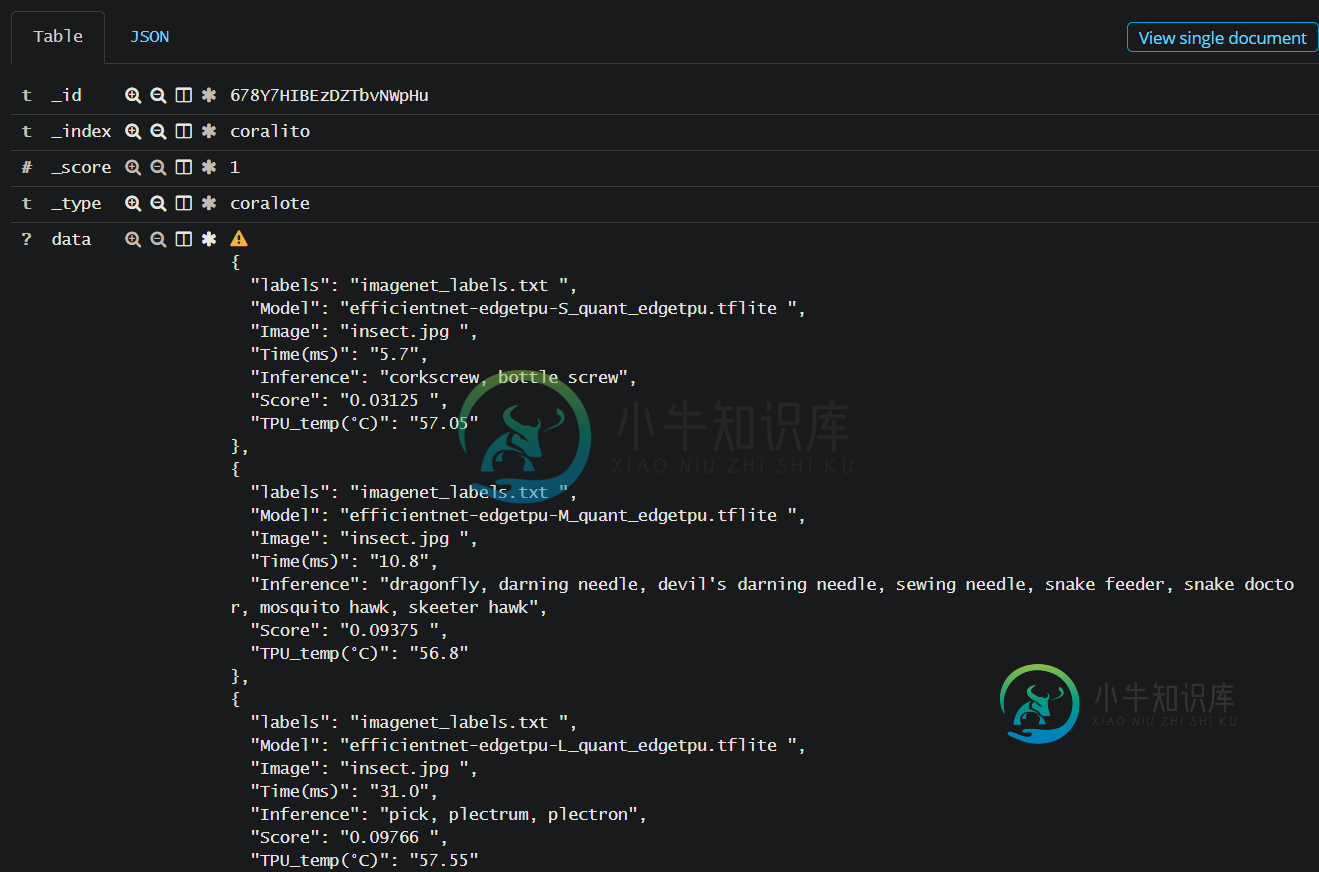The width and height of the screenshot is (1319, 872).
Task: Filter out value on _type row
Action: pyautogui.click(x=158, y=203)
